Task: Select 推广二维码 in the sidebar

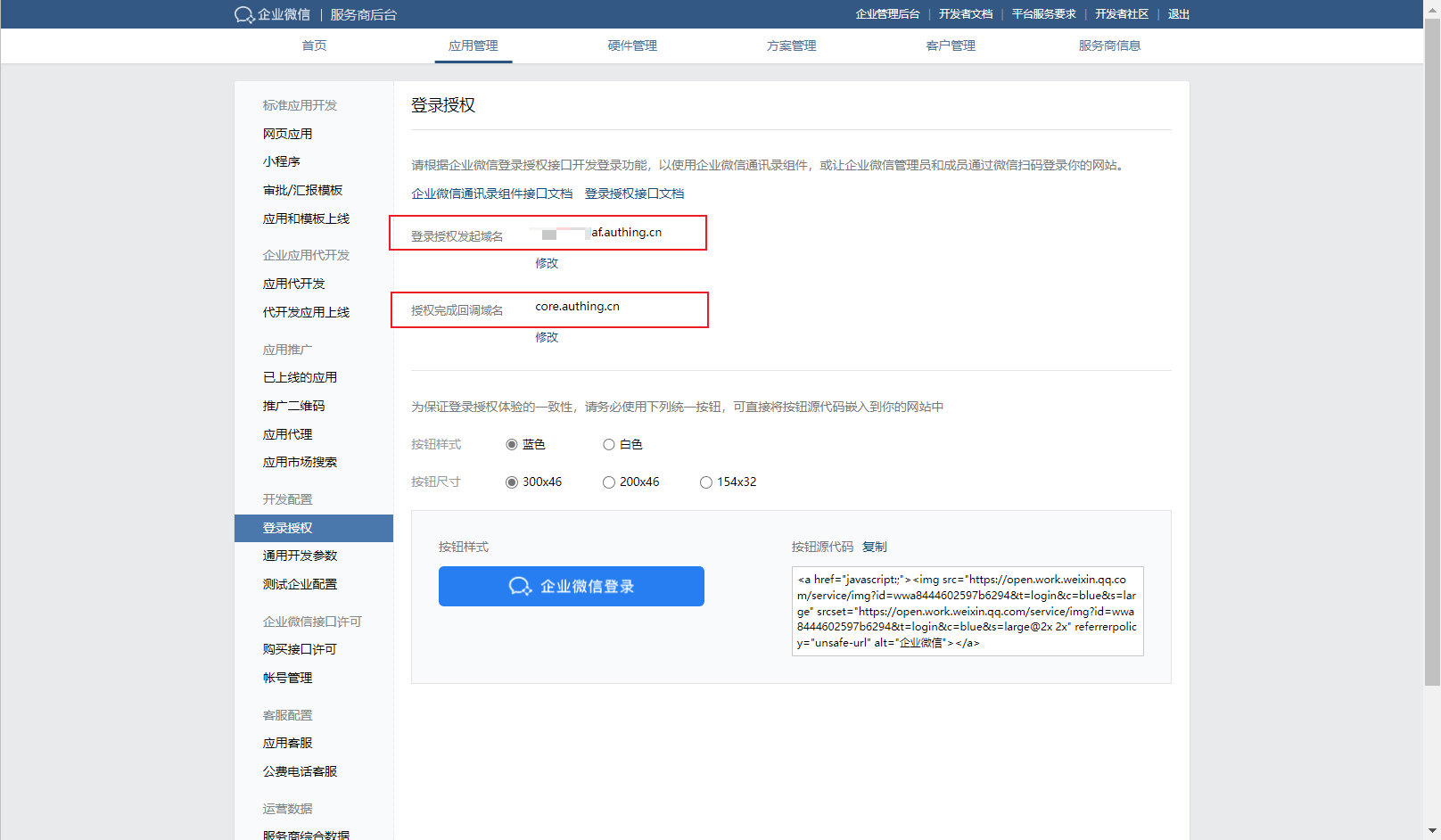Action: pyautogui.click(x=293, y=406)
